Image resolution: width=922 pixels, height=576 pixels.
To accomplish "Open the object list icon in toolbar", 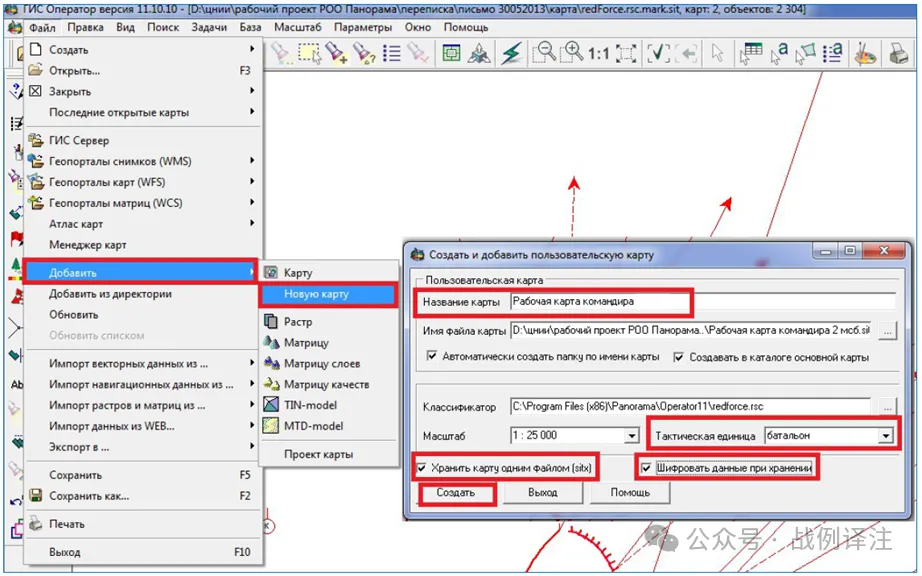I will [x=392, y=53].
